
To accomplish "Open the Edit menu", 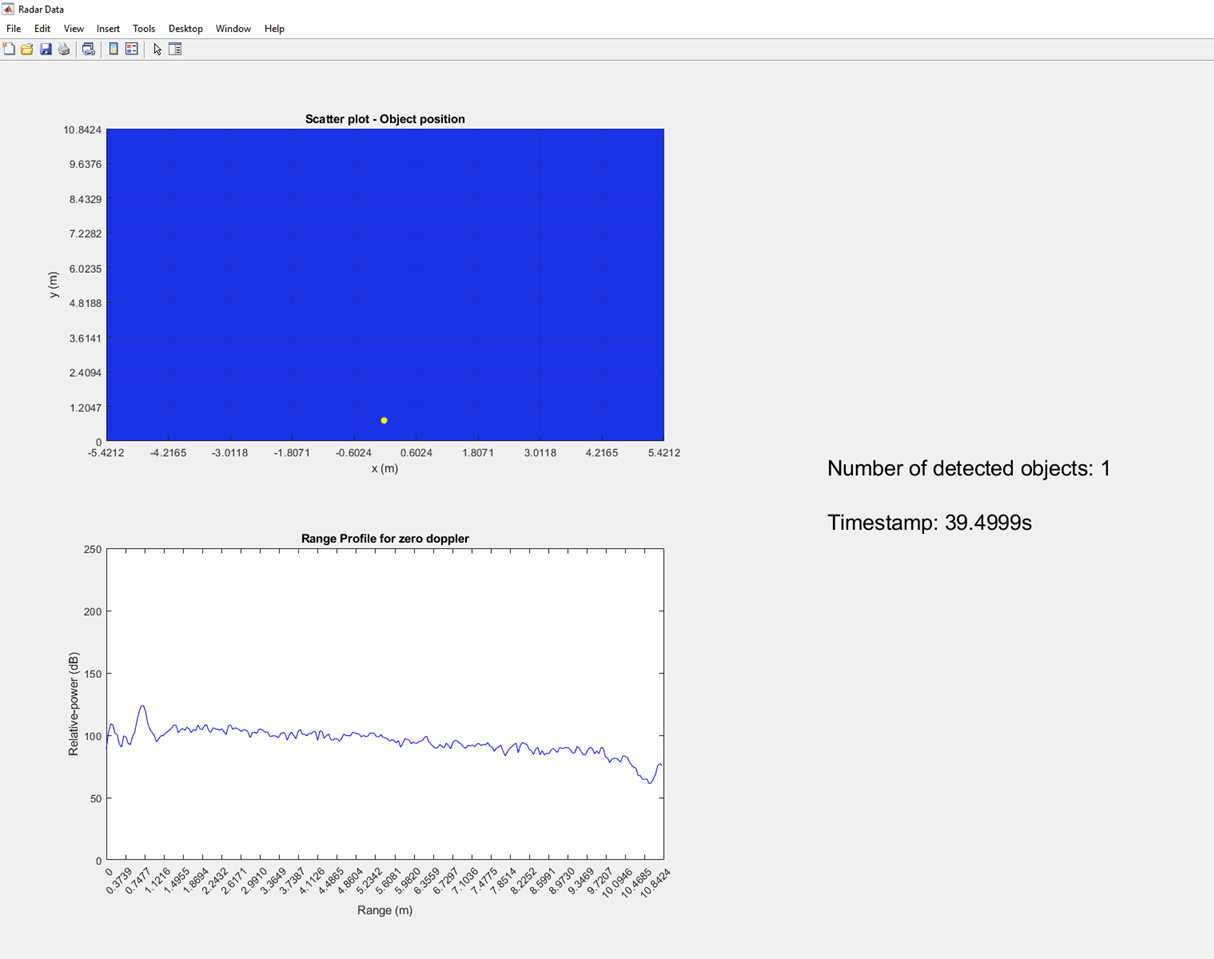I will pyautogui.click(x=42, y=29).
